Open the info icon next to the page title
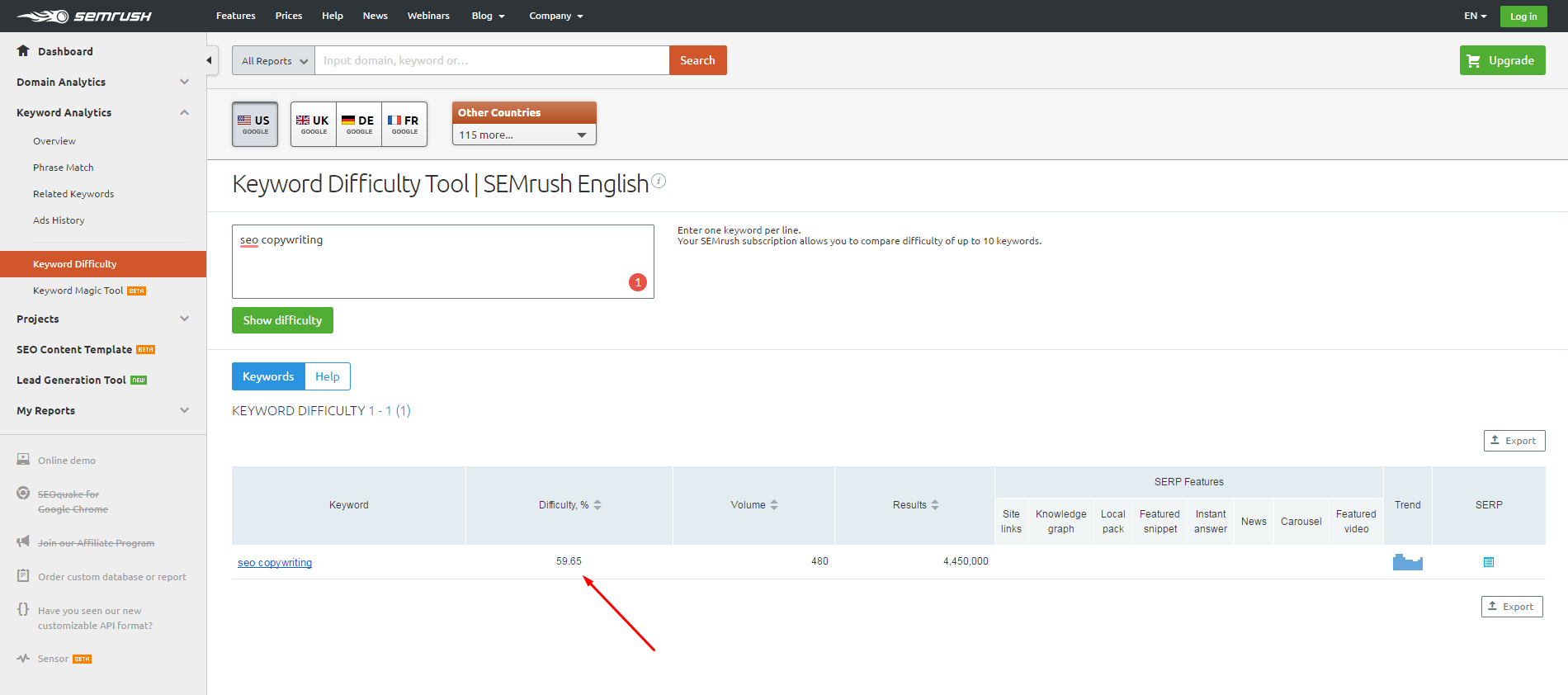The width and height of the screenshot is (1568, 695). click(659, 181)
